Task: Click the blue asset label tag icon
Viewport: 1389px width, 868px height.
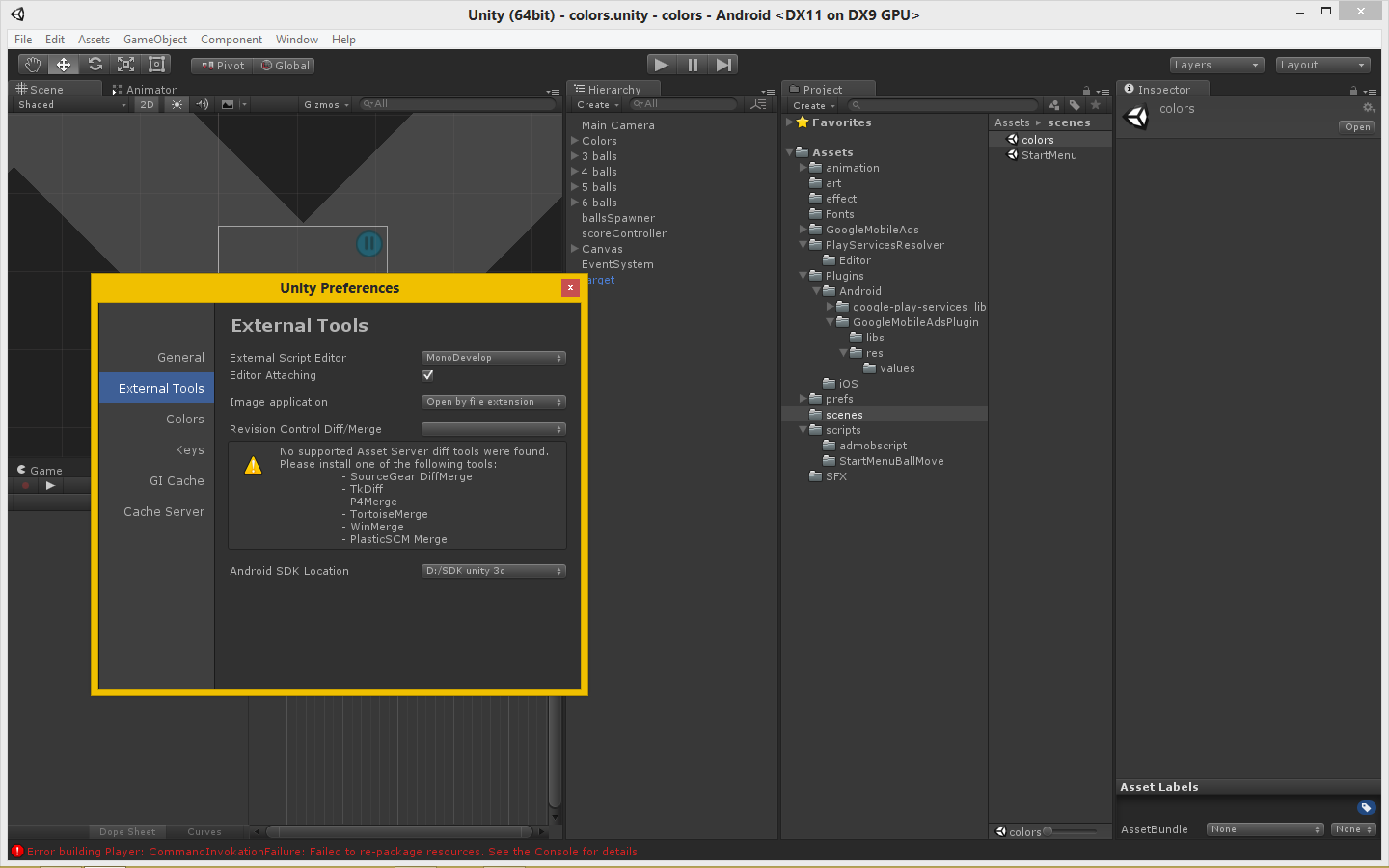Action: click(x=1366, y=808)
